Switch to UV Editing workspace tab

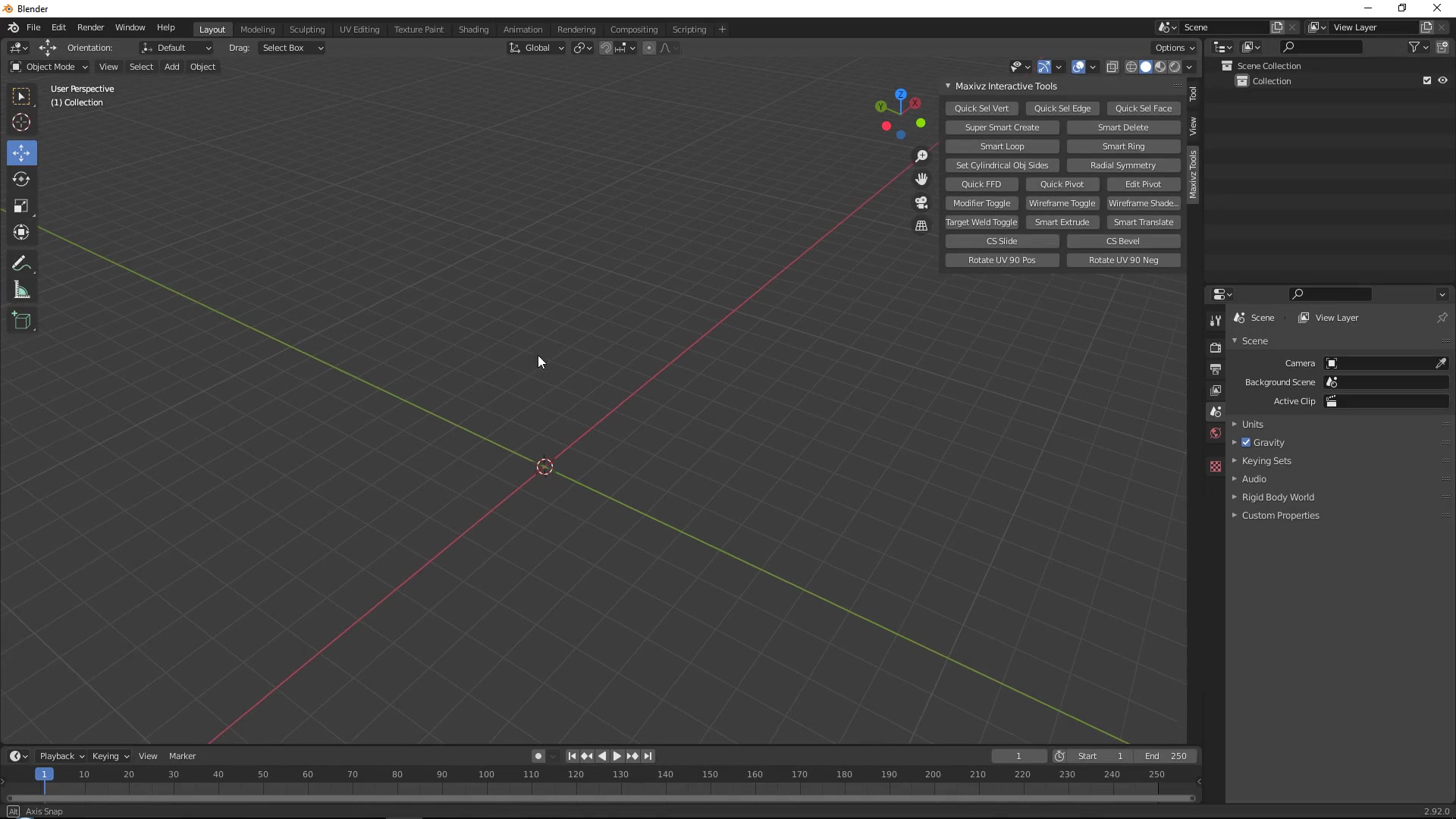click(359, 29)
